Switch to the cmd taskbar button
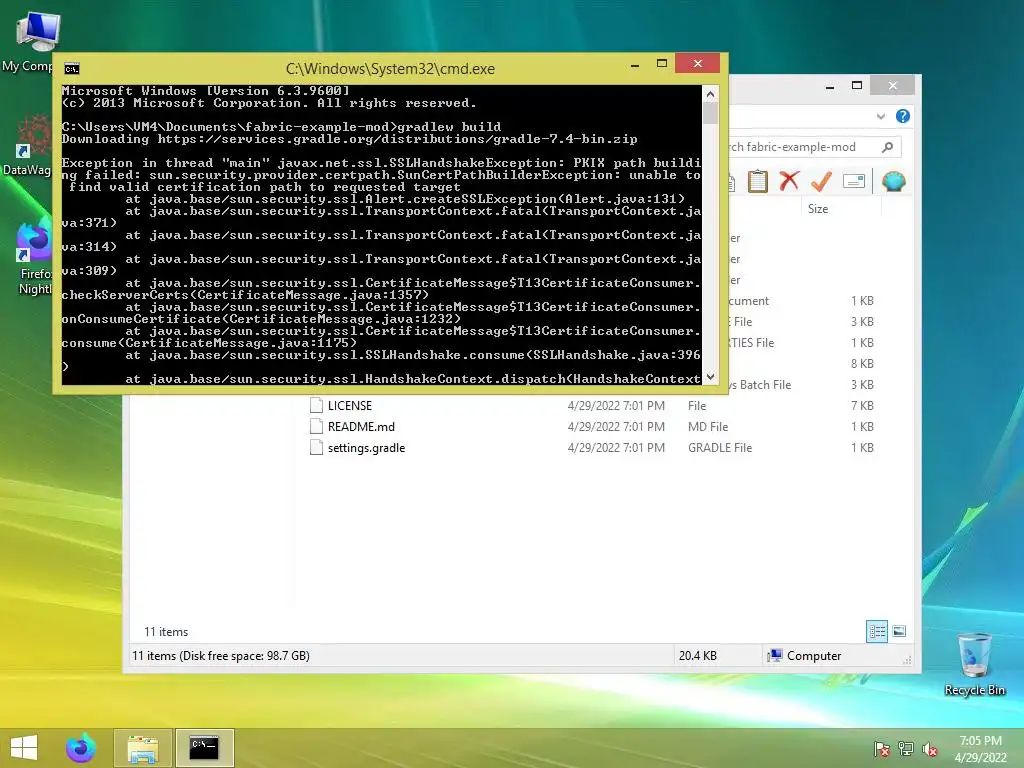Image resolution: width=1024 pixels, height=768 pixels. 204,748
